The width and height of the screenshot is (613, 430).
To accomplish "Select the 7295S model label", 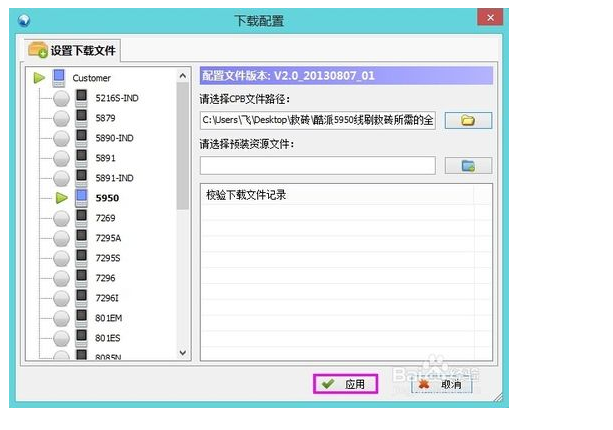I will 108,258.
